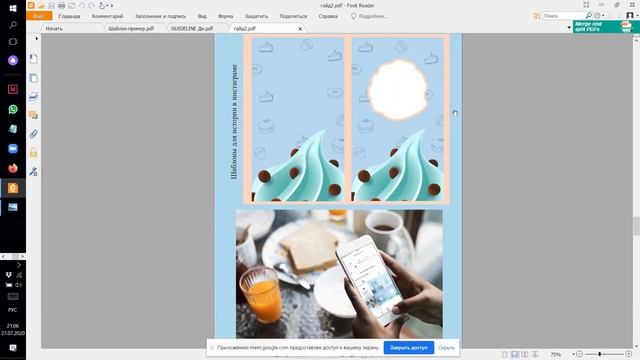The width and height of the screenshot is (640, 360).
Task: Open the Bookmarks panel icon in sidebar
Action: tap(33, 59)
